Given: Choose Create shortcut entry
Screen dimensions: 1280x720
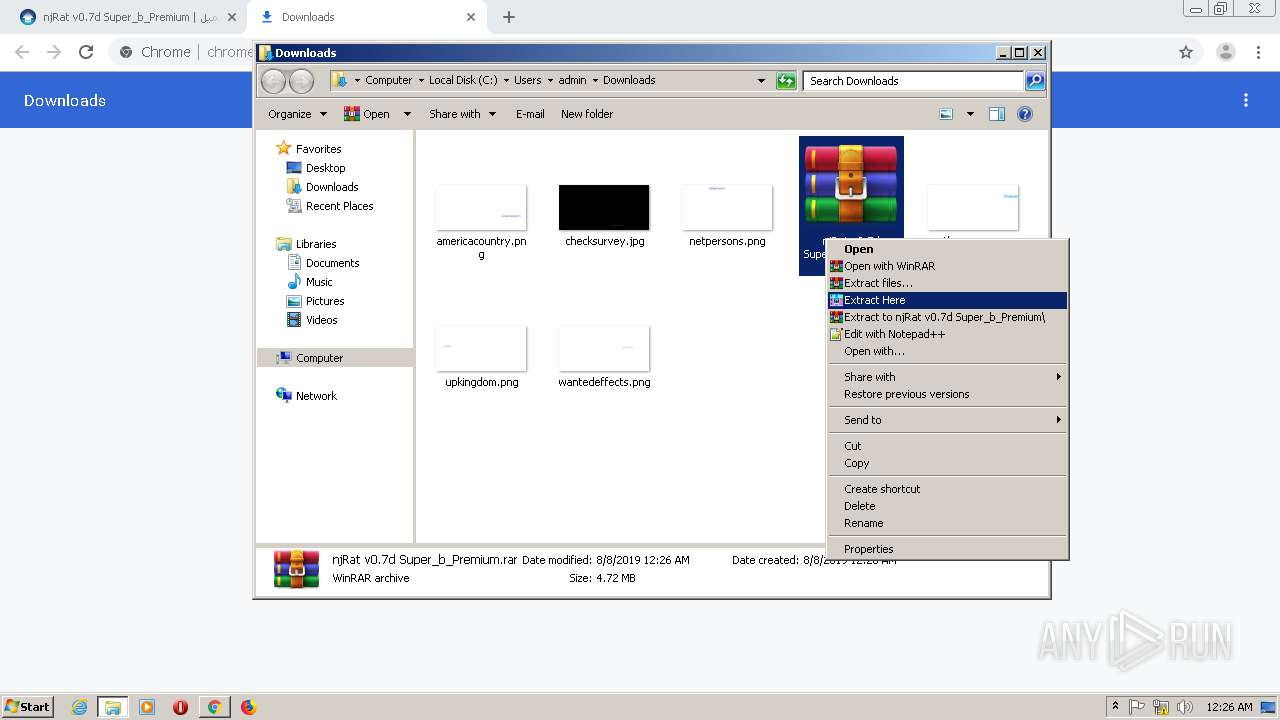Looking at the screenshot, I should pos(947,489).
